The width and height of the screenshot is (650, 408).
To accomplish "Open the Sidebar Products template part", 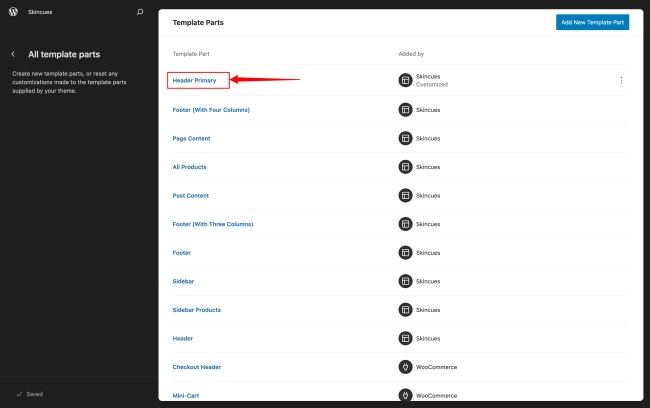I will [x=196, y=310].
